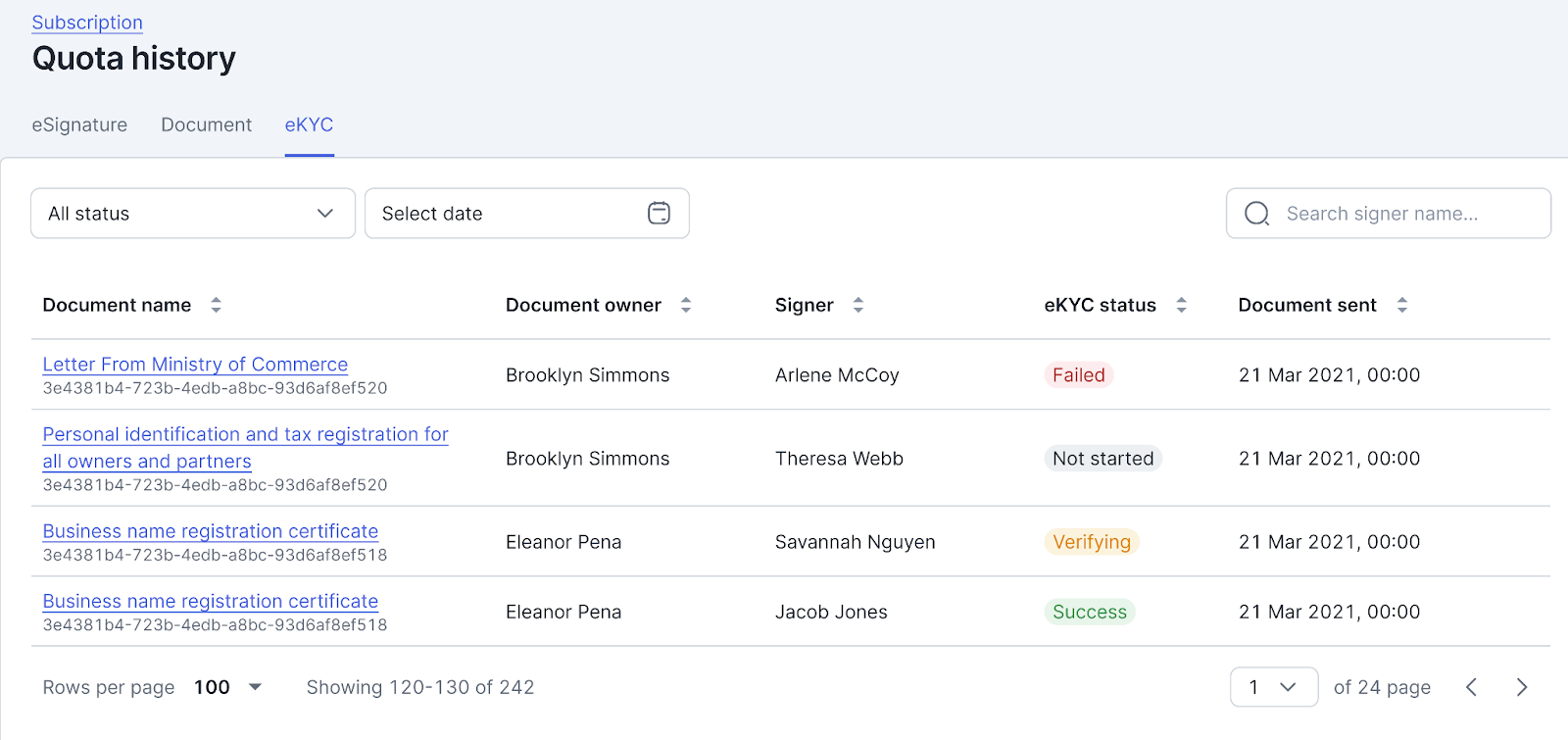Click the calendar icon in Select date
1568x740 pixels.
(x=659, y=214)
